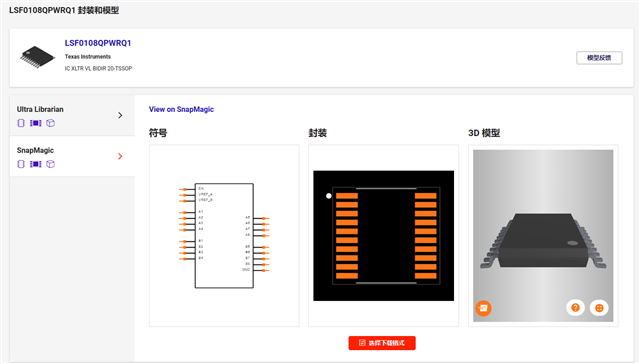The width and height of the screenshot is (640, 364).
Task: Click the 3D cube icon under Ultra Librarian
Action: pyautogui.click(x=50, y=123)
